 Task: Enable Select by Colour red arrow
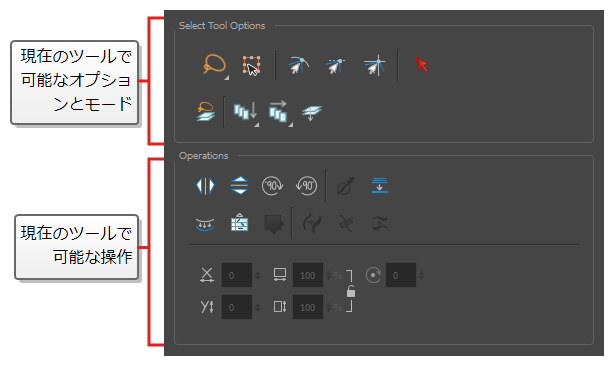(421, 65)
